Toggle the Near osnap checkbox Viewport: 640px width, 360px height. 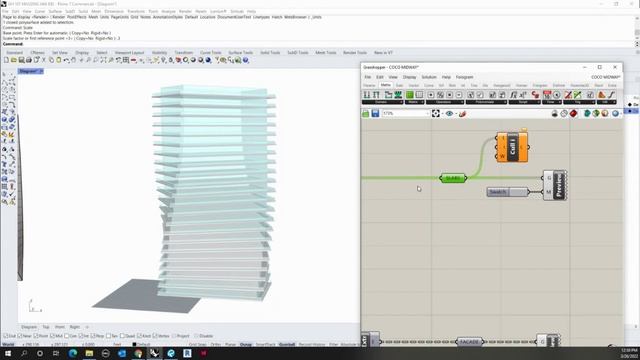pos(20,336)
